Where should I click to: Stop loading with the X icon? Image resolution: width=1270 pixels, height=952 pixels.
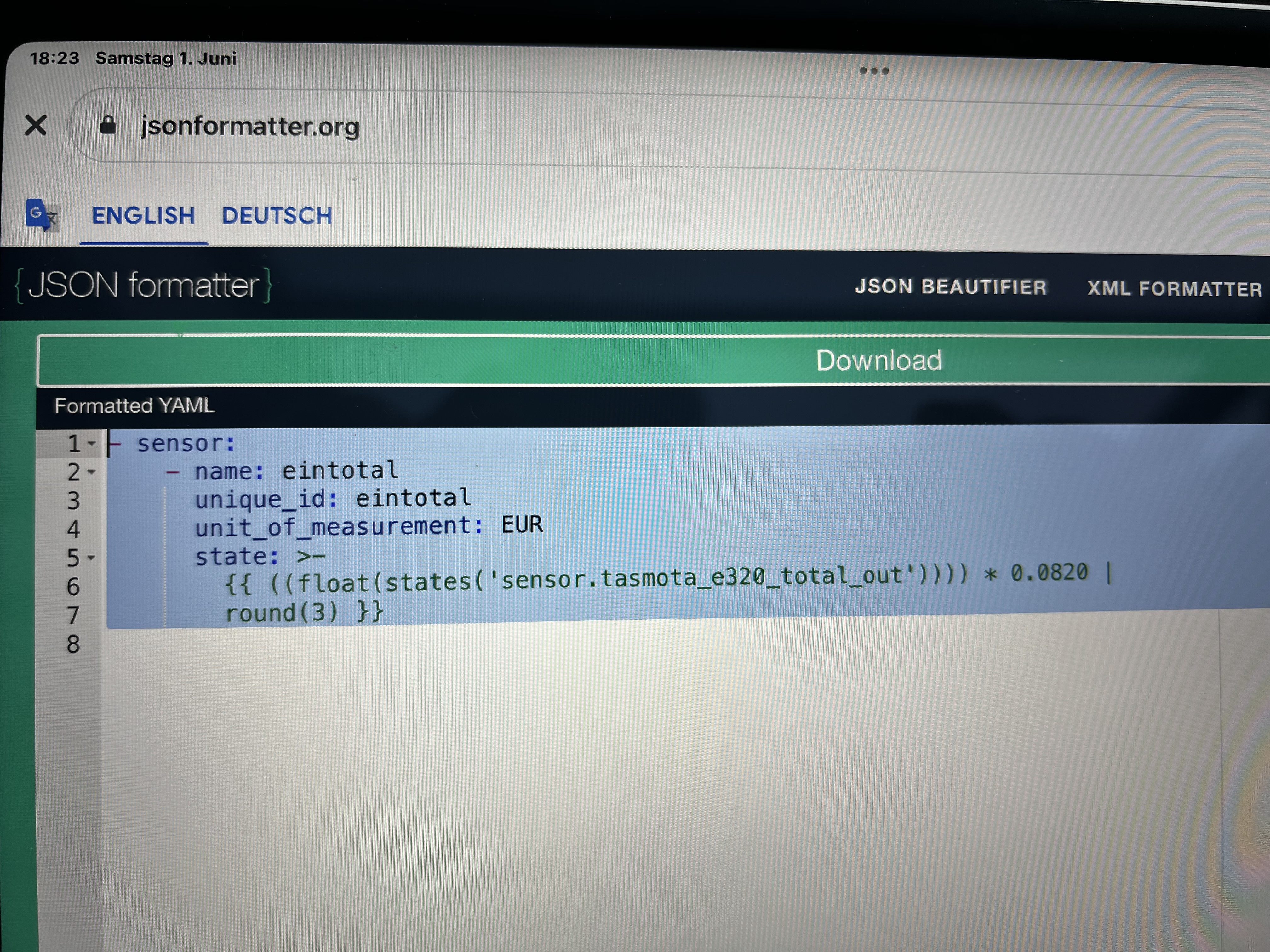(x=36, y=125)
